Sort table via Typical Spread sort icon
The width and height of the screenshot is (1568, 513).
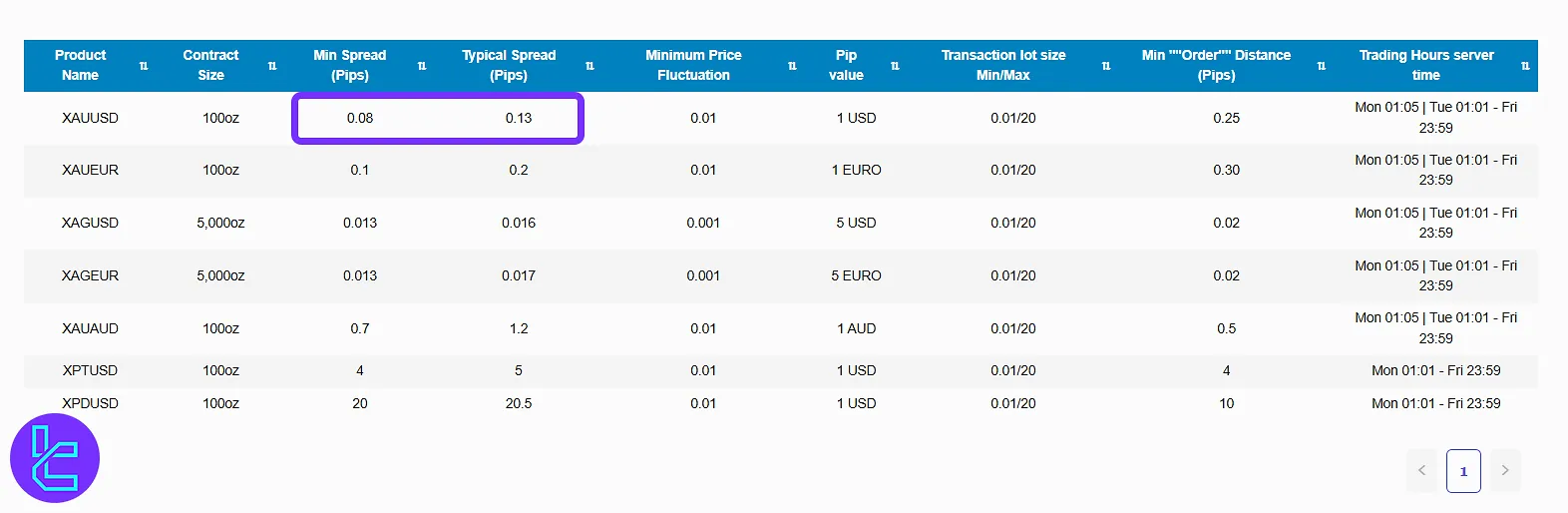pyautogui.click(x=589, y=66)
